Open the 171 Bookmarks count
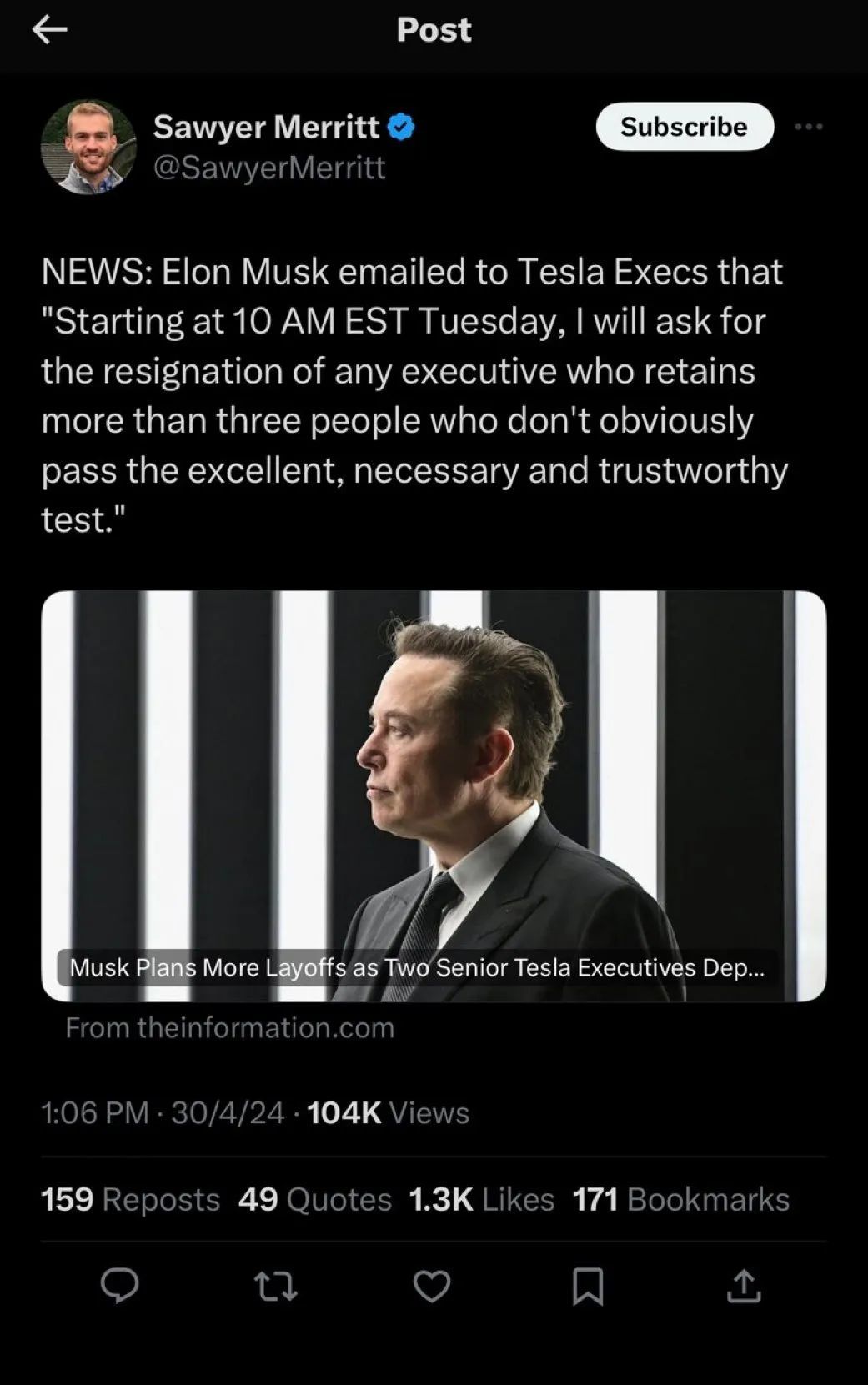 click(680, 1199)
